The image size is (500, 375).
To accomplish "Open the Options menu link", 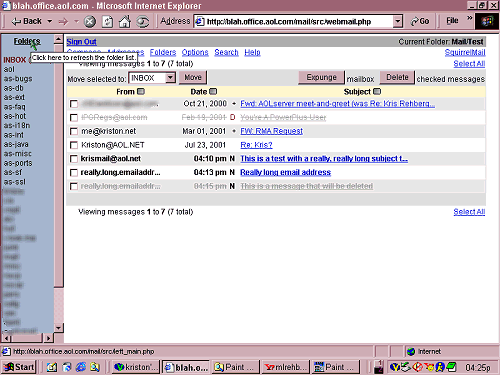I will (x=195, y=52).
